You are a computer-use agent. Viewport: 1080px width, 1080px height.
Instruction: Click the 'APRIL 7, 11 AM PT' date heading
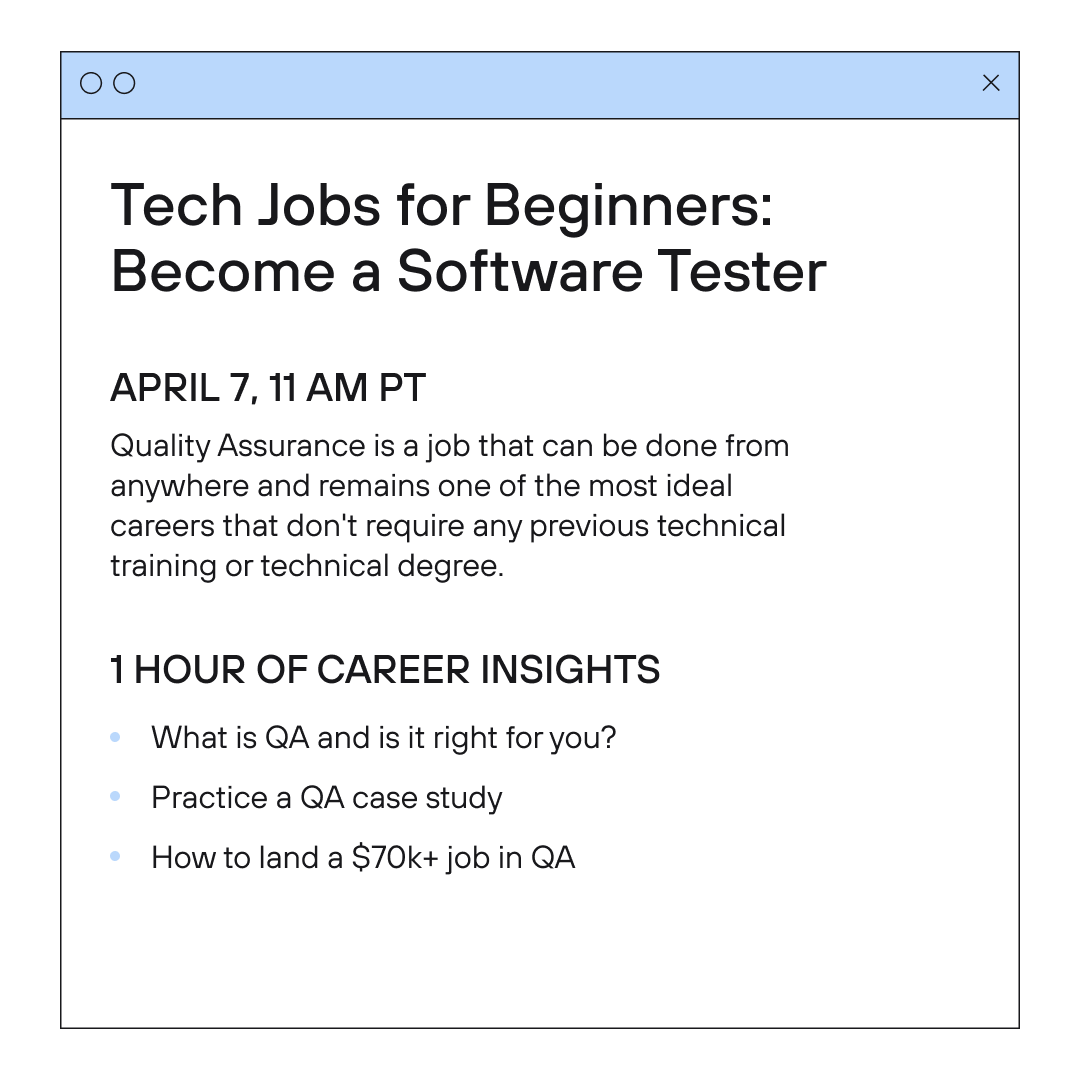(x=268, y=388)
